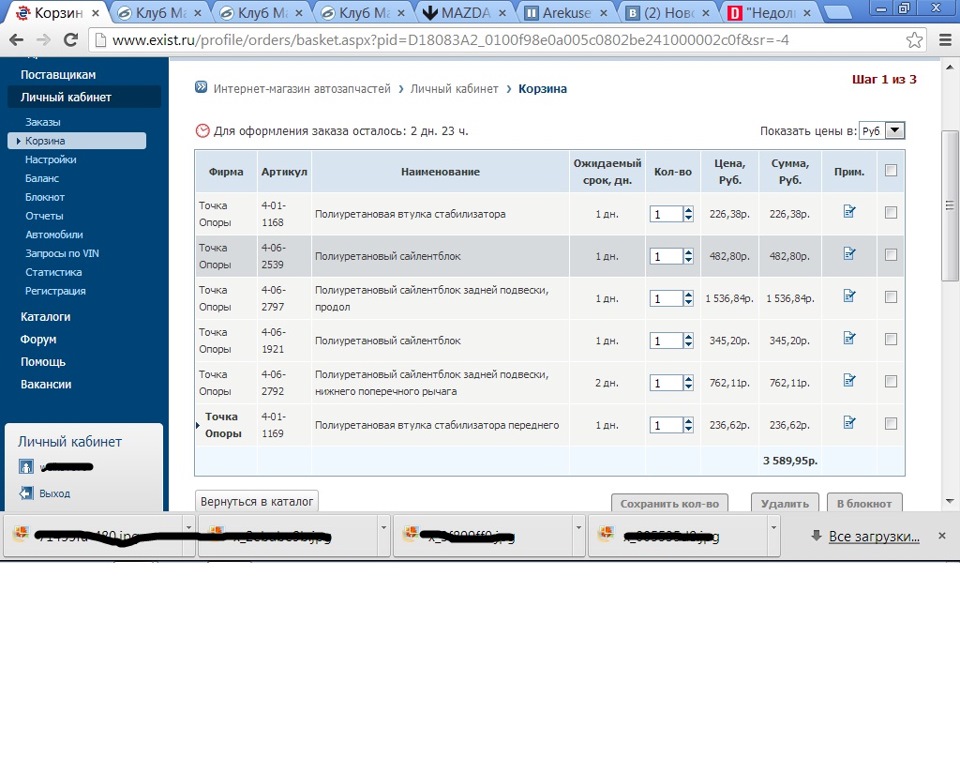Click the page vertical scrollbar thumb
The image size is (960, 758).
click(x=950, y=205)
